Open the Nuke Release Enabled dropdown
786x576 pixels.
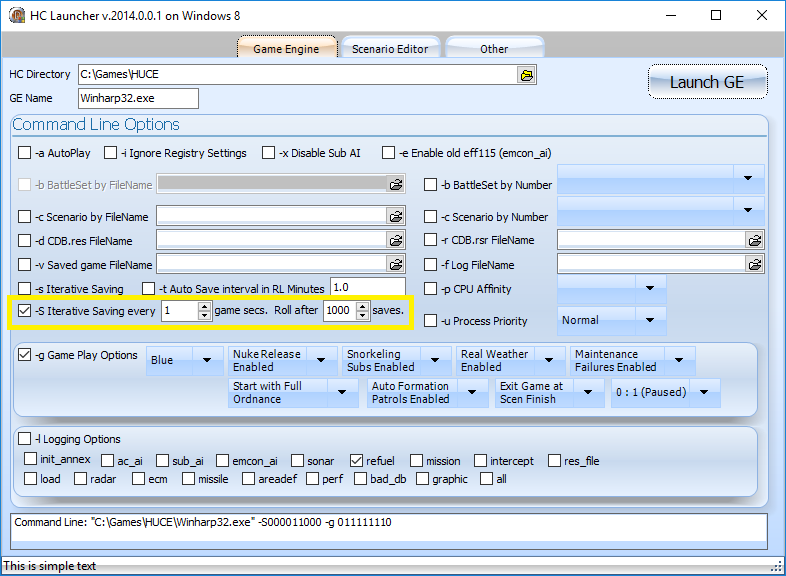point(322,360)
